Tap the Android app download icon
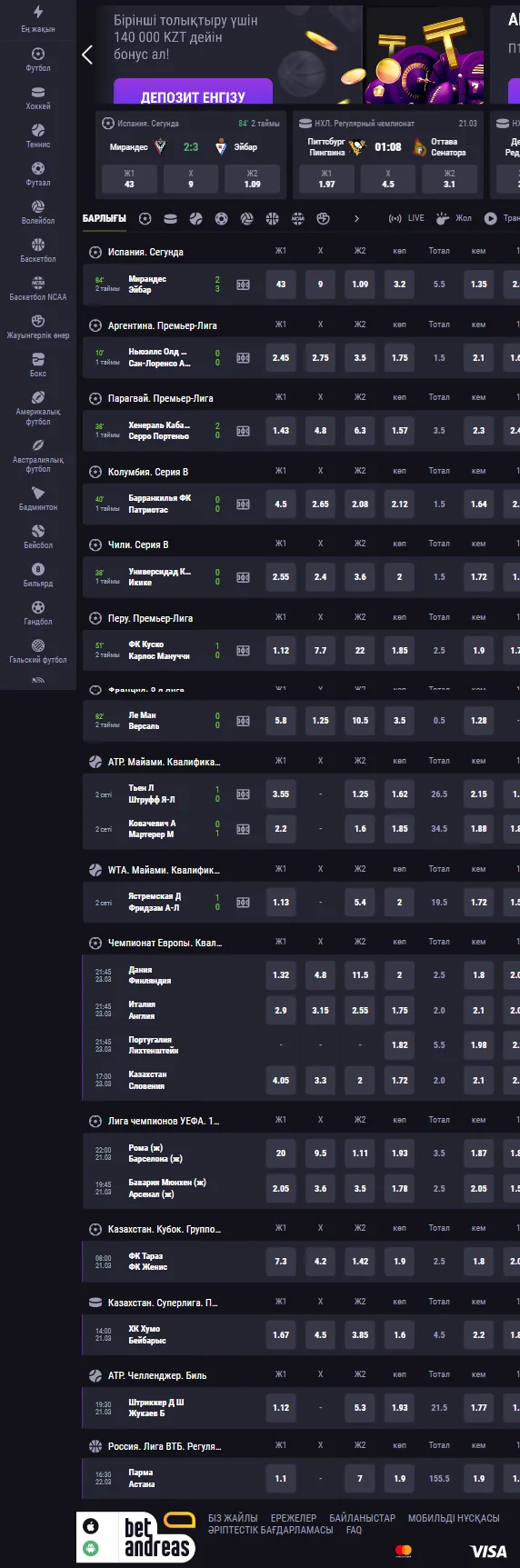 91,1548
